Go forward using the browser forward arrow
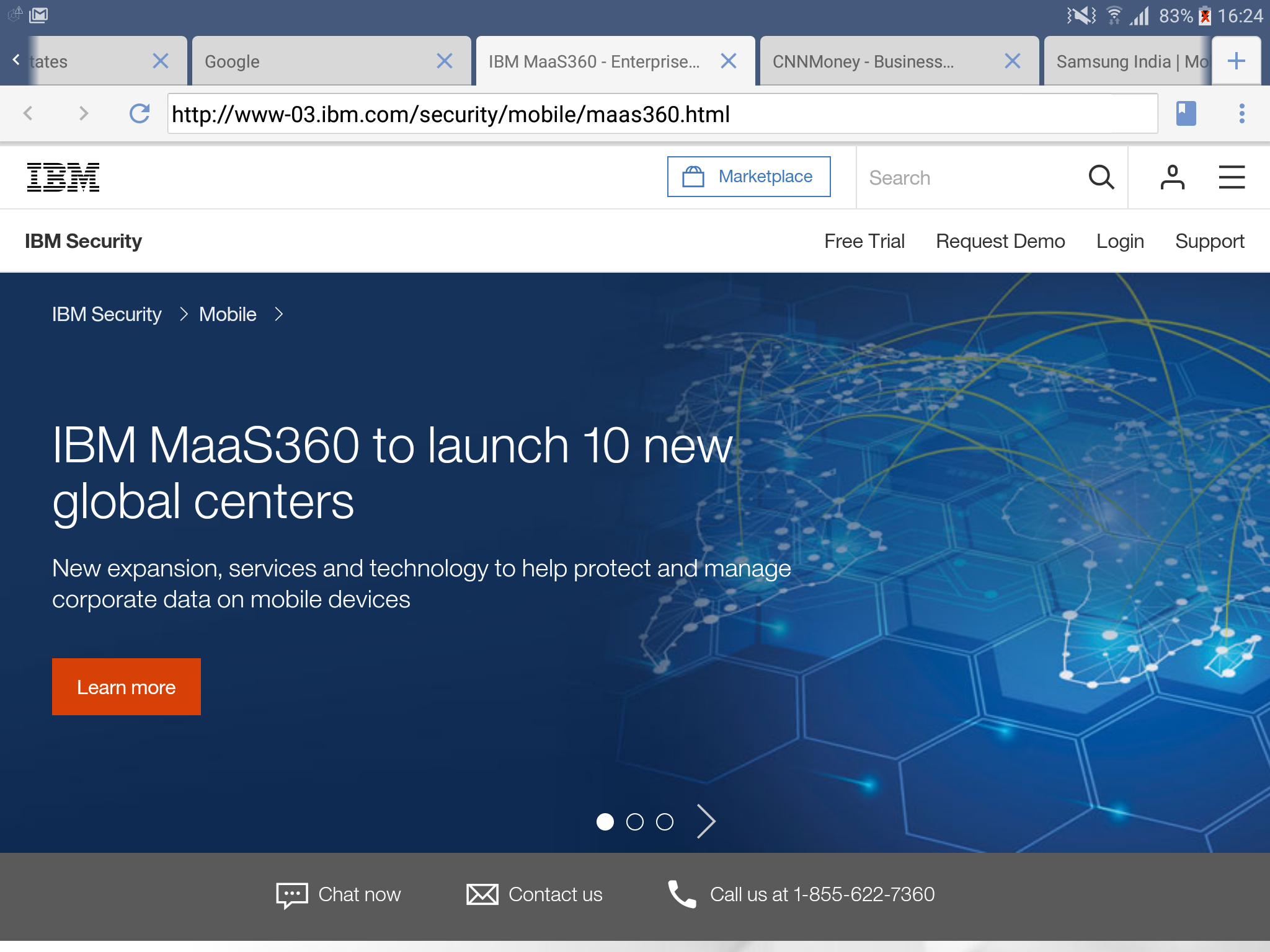The width and height of the screenshot is (1270, 952). point(84,113)
